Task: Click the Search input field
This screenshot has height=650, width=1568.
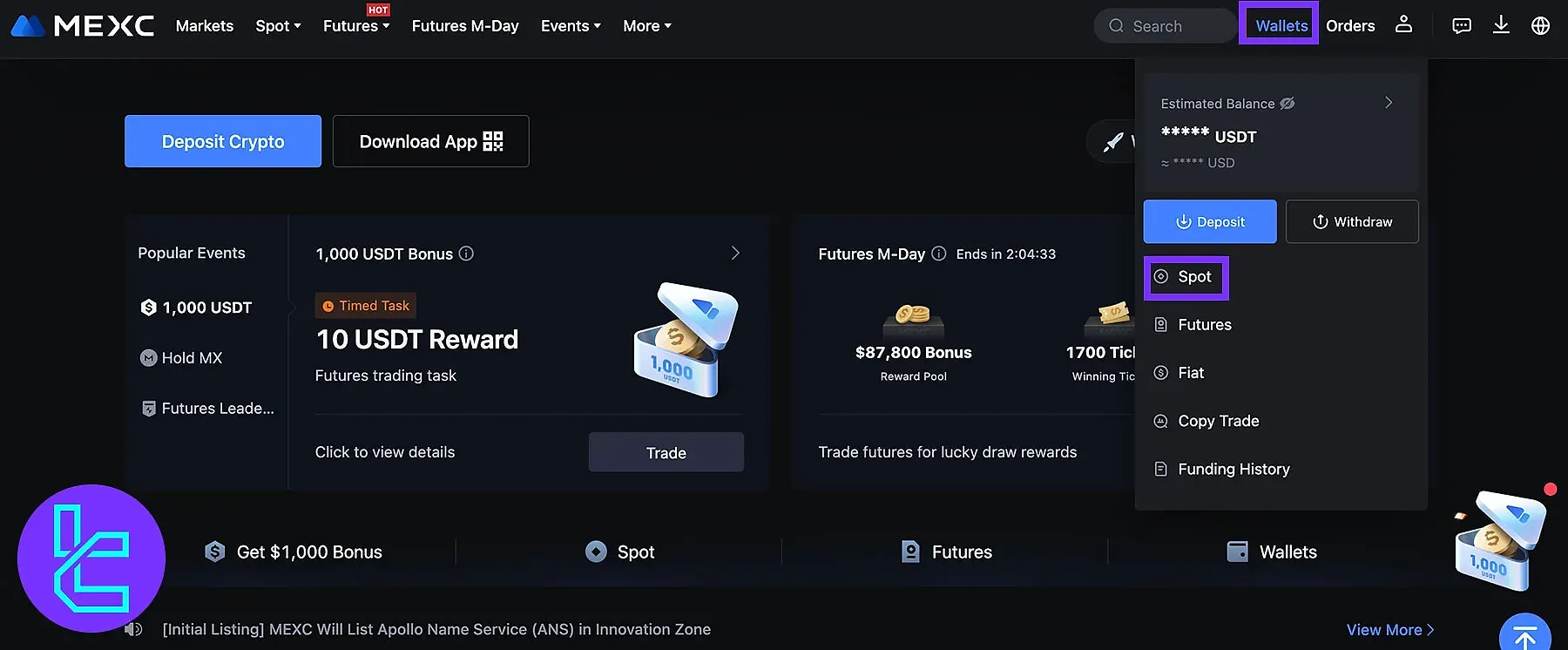Action: (x=1167, y=26)
